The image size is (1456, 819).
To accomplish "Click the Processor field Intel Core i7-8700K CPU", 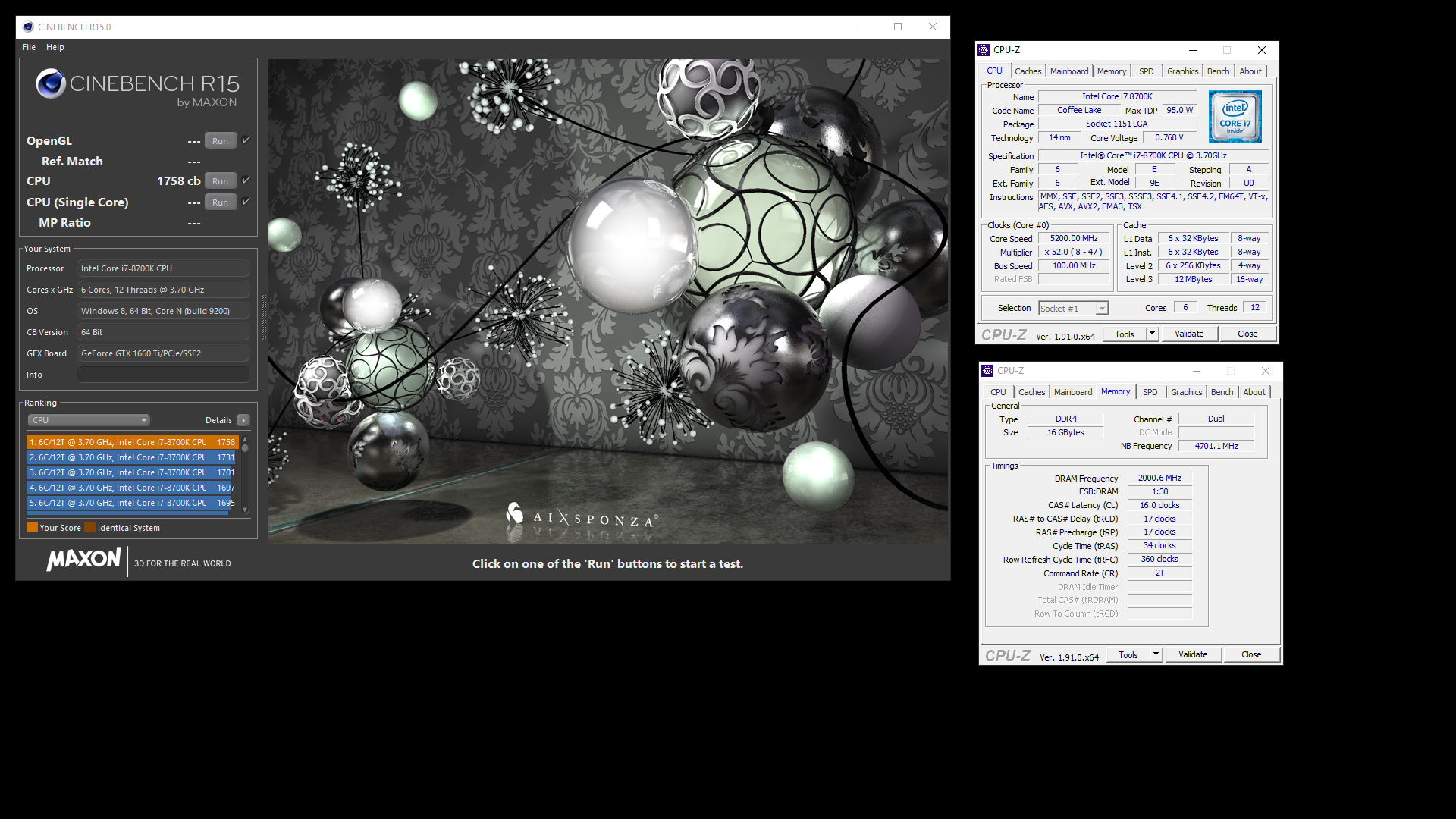I will (x=163, y=268).
